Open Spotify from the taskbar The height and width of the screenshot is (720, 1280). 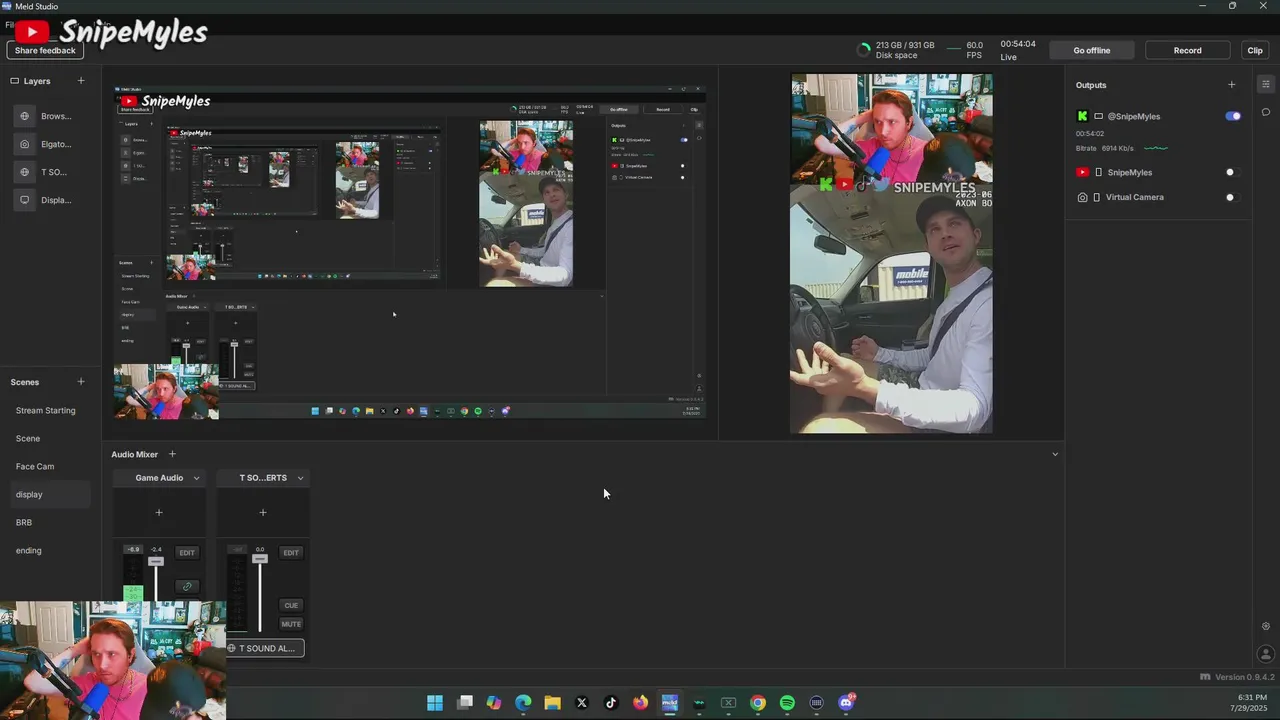click(x=787, y=703)
